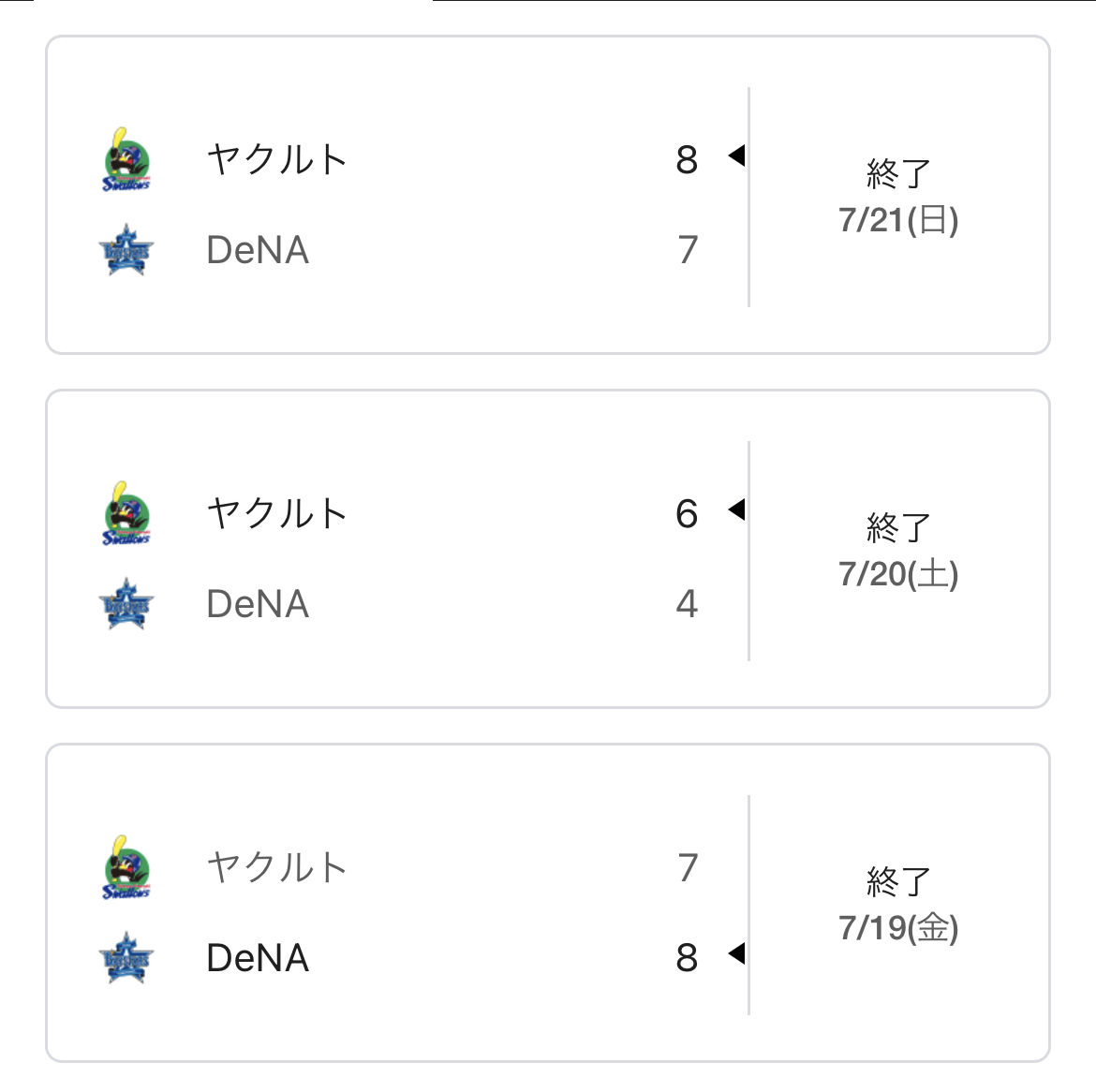Click winner arrow beside Yakult's 8 score
The width and height of the screenshot is (1096, 1092).
(x=737, y=155)
